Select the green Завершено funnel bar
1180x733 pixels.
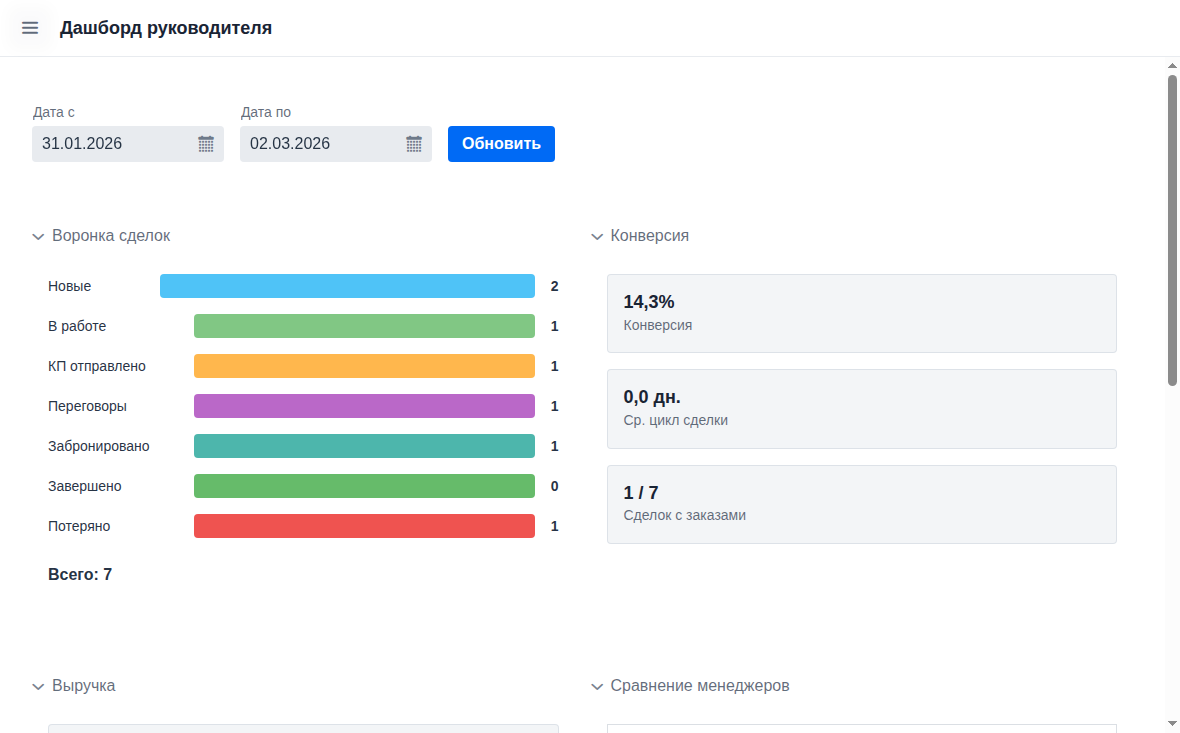[364, 486]
